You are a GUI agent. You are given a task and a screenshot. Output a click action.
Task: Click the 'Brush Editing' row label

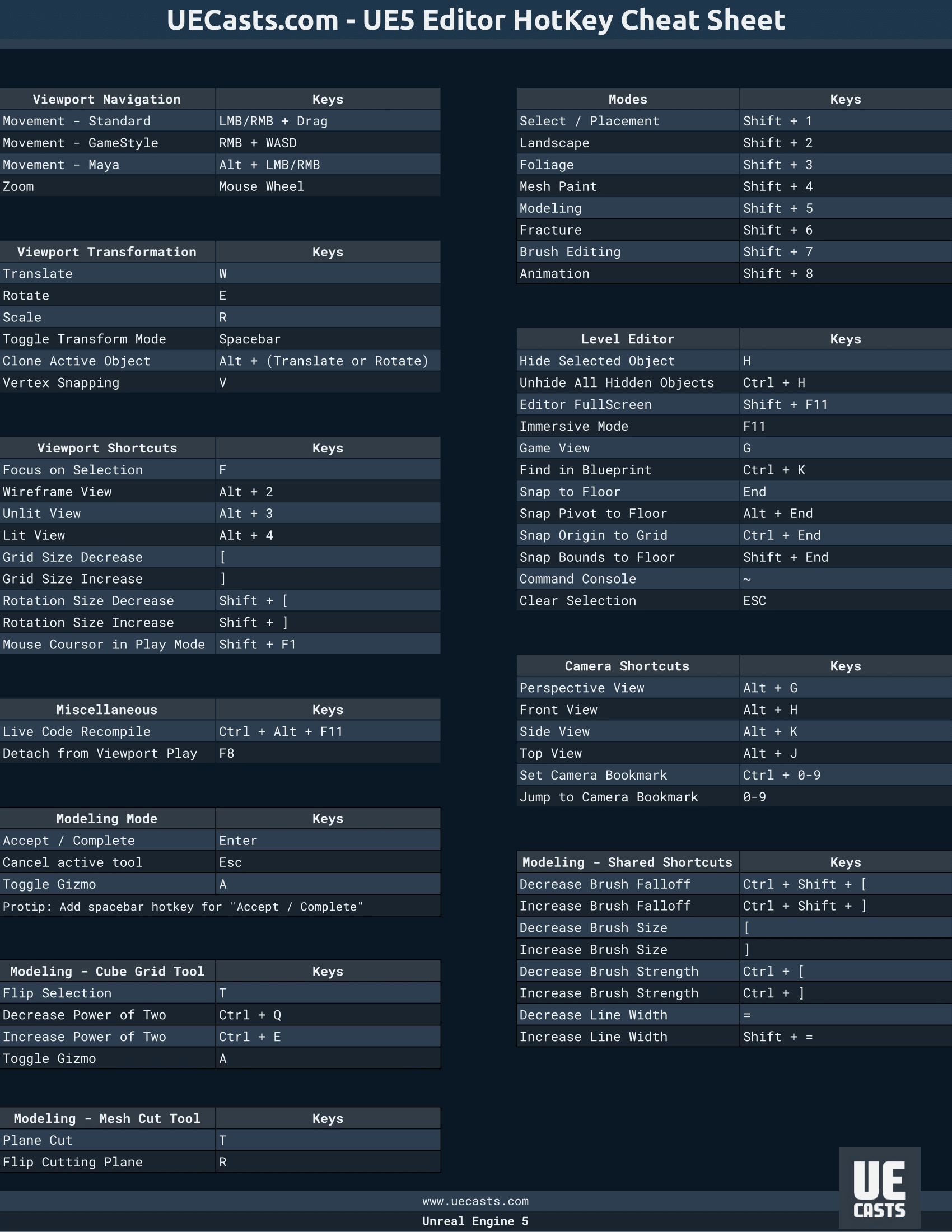628,252
